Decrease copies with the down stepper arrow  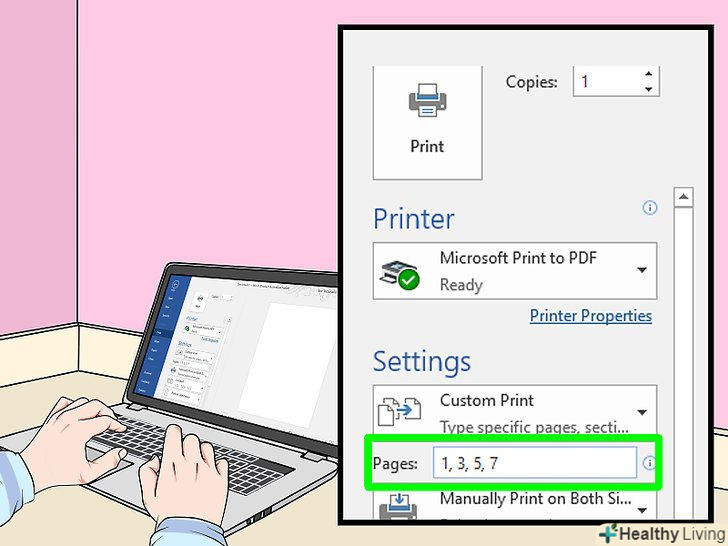[649, 89]
